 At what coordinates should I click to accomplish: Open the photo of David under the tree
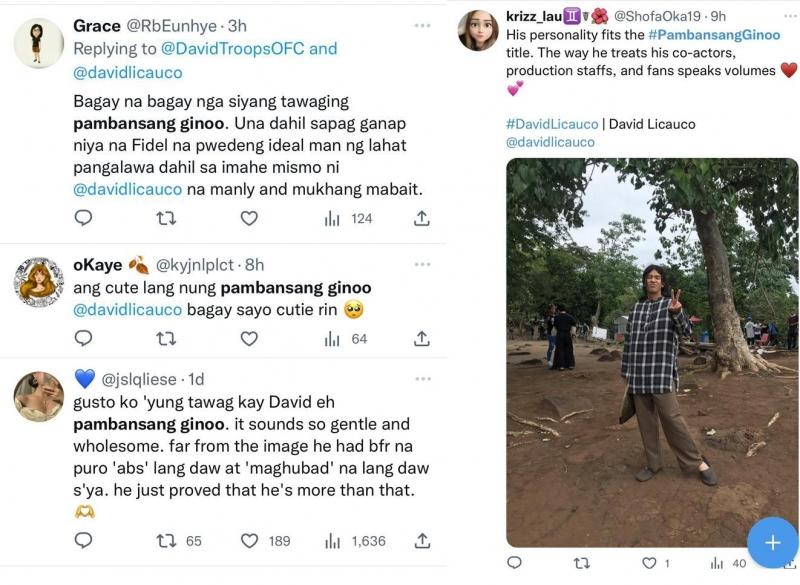651,352
